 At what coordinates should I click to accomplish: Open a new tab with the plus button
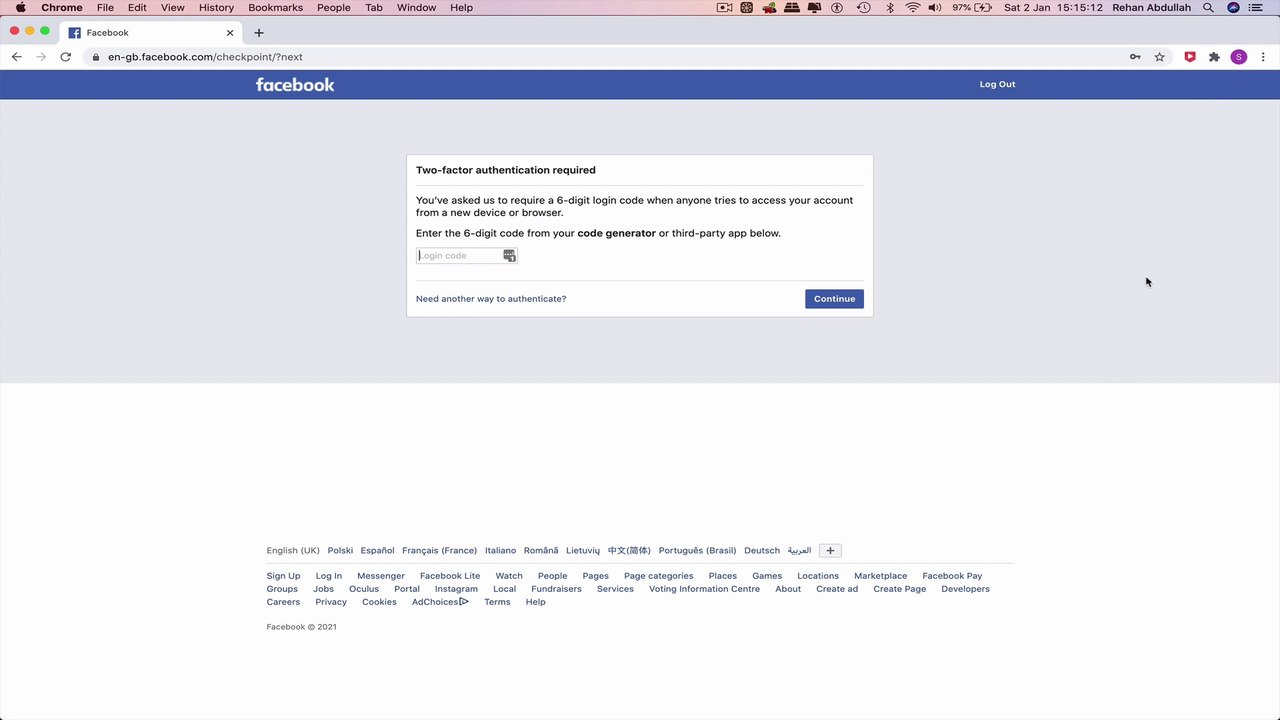(x=259, y=33)
